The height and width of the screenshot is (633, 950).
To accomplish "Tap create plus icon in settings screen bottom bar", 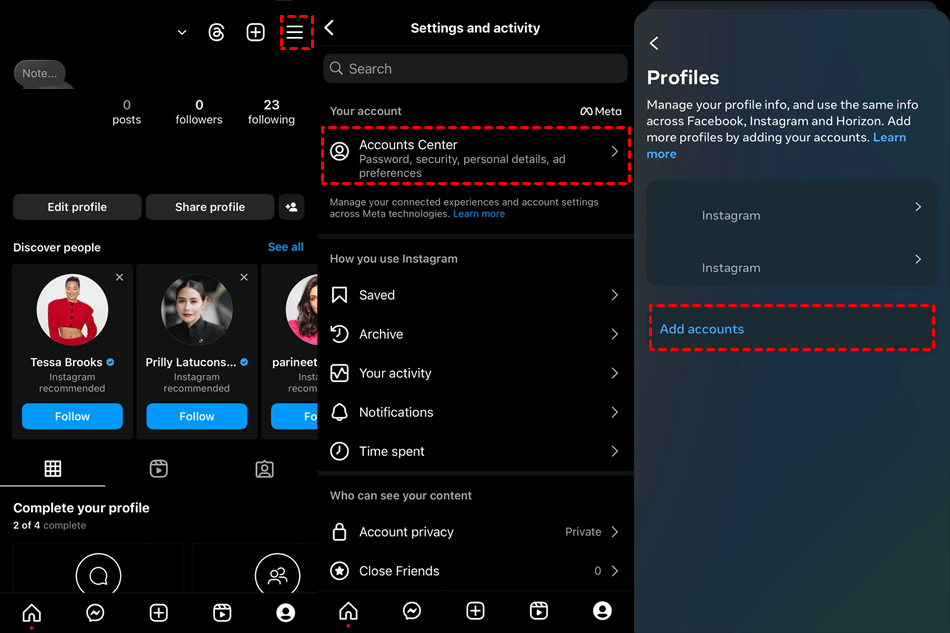I will tap(476, 611).
